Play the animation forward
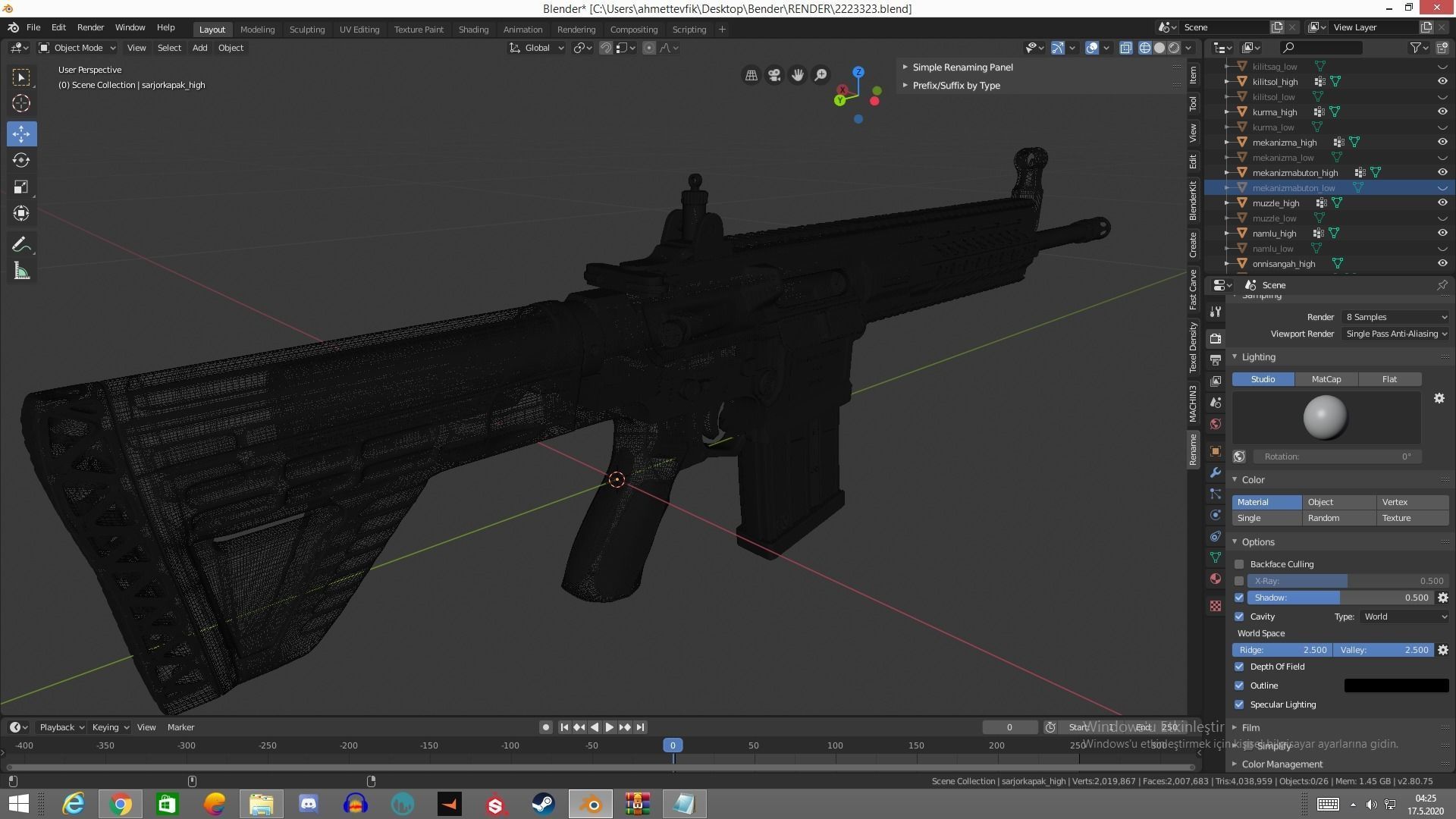 609,727
